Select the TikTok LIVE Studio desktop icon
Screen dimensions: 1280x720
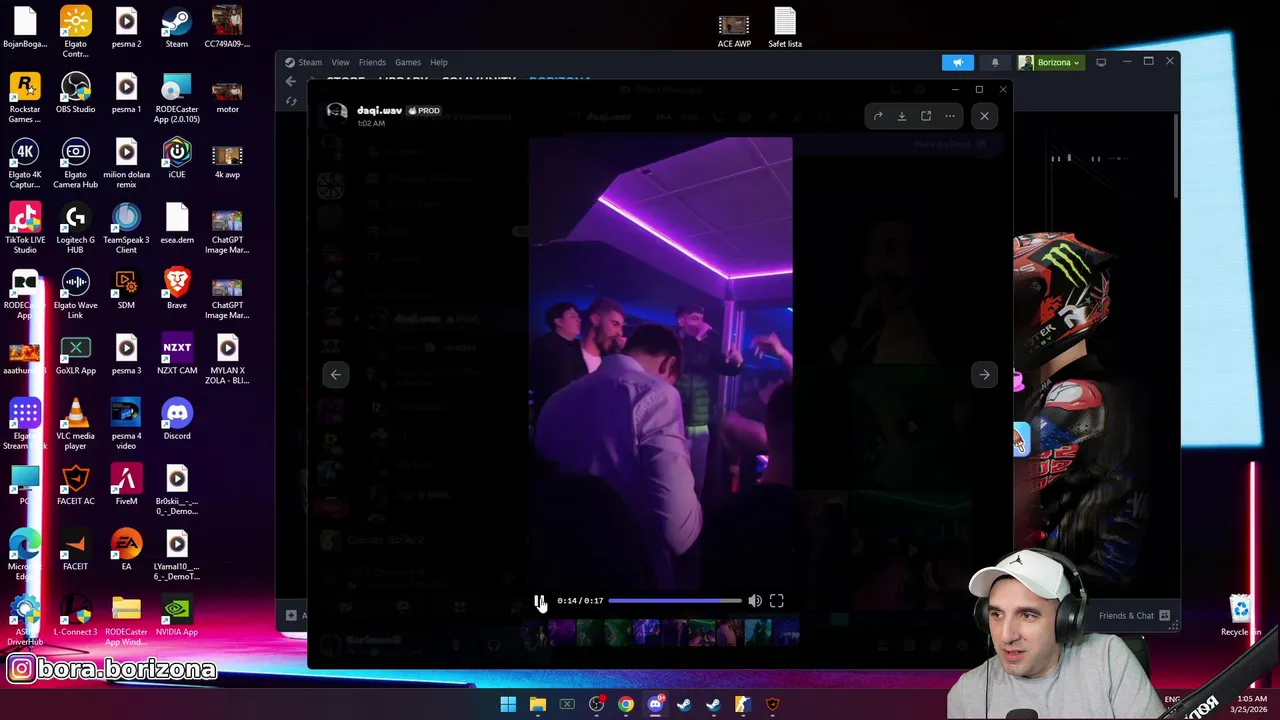point(25,228)
